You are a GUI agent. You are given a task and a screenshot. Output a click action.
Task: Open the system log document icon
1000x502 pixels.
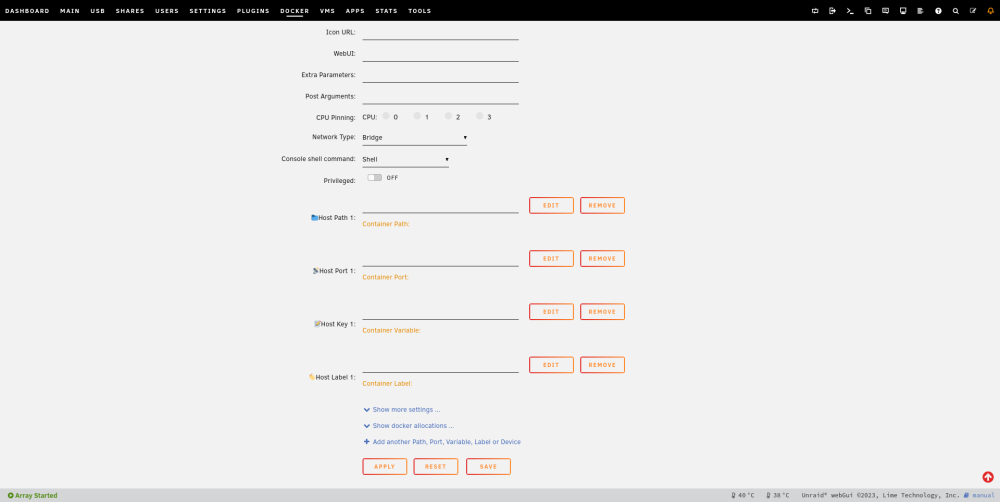(920, 11)
